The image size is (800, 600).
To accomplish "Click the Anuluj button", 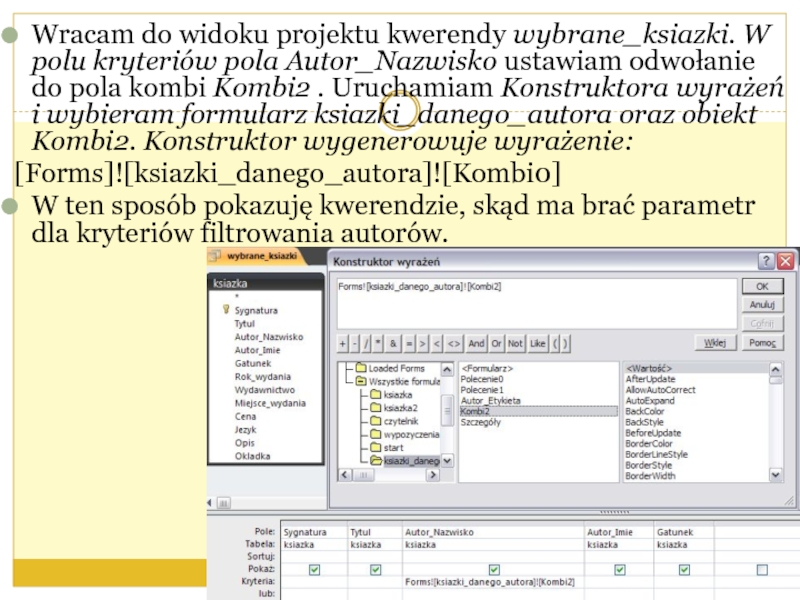I will pyautogui.click(x=762, y=304).
